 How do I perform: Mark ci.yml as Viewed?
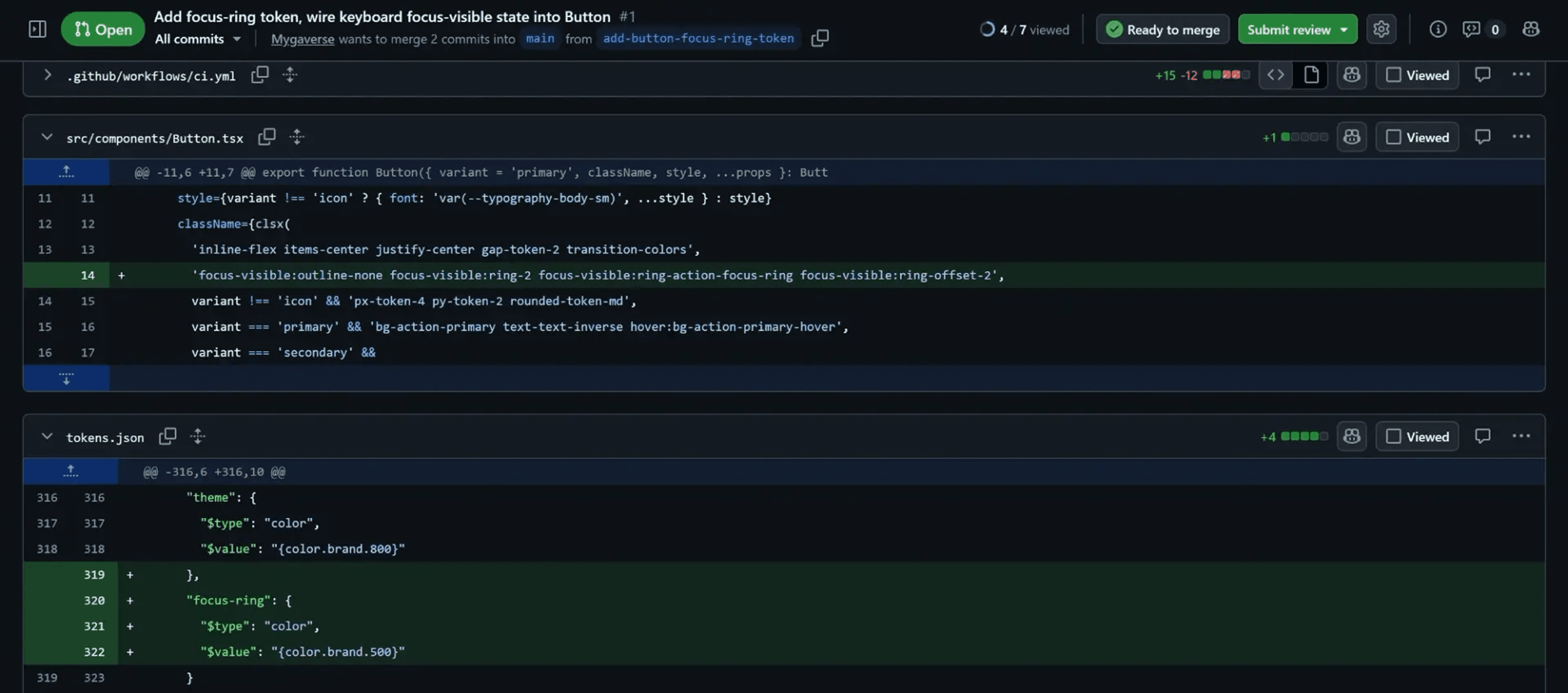click(1417, 75)
